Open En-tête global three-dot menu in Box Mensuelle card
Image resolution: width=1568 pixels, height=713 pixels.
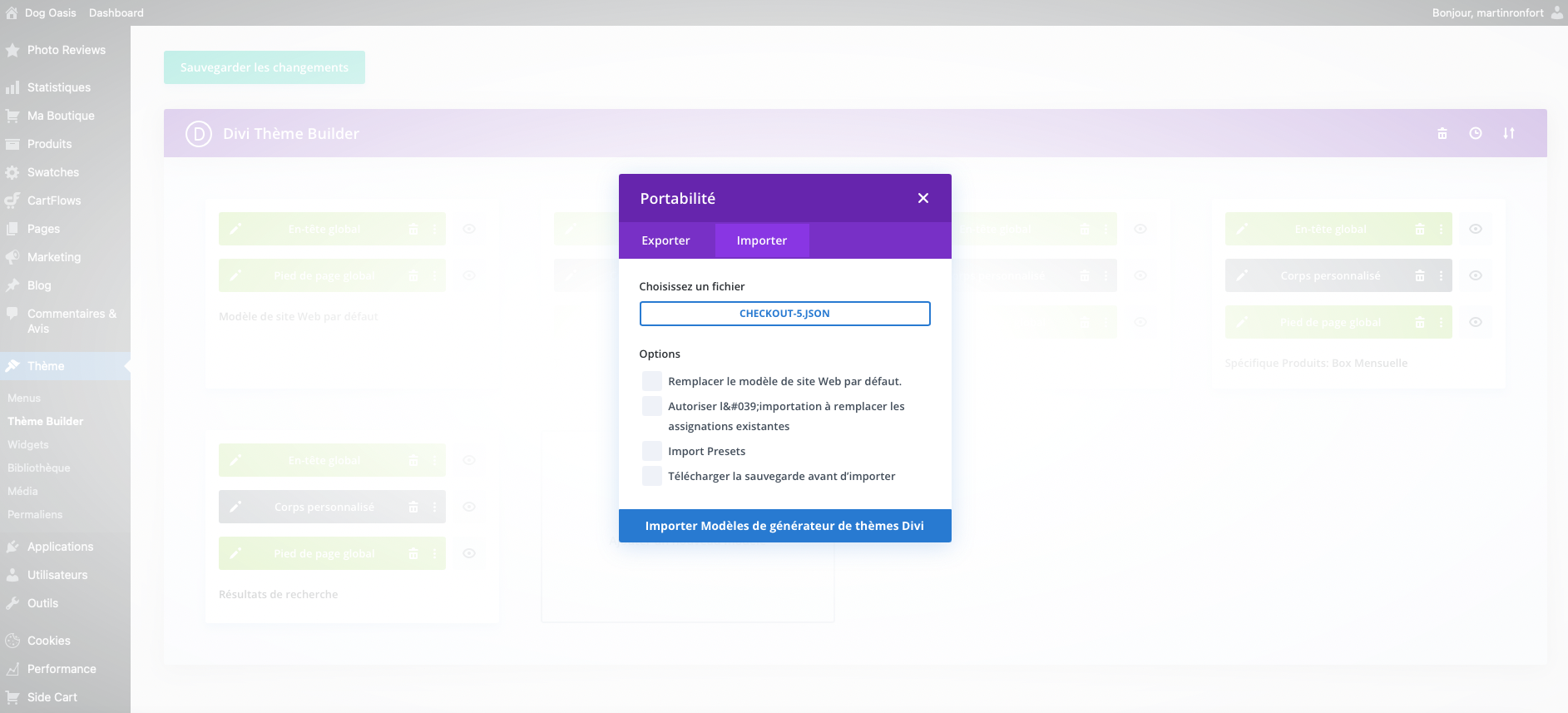[x=1442, y=229]
